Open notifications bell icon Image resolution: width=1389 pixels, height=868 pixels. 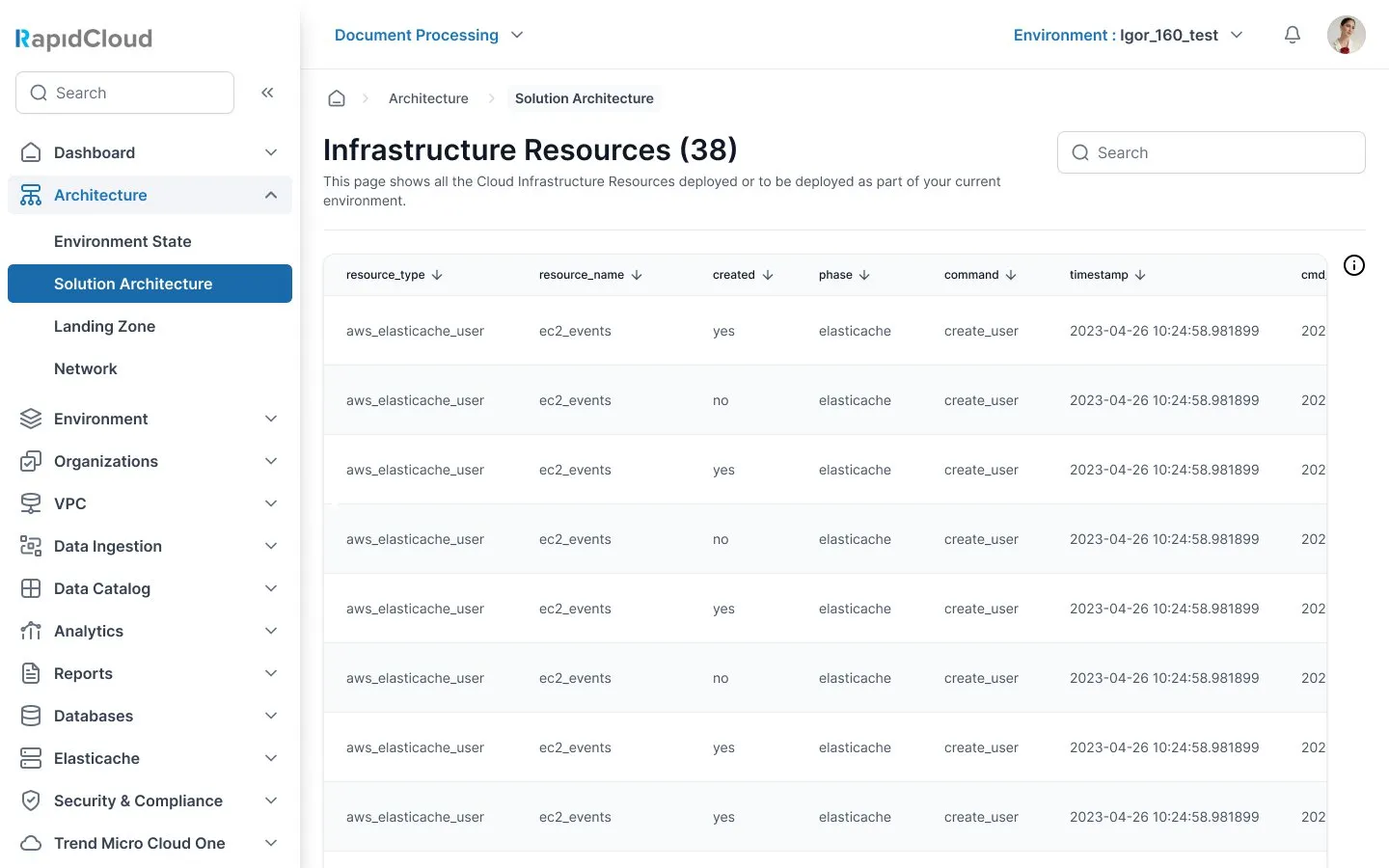click(x=1293, y=35)
